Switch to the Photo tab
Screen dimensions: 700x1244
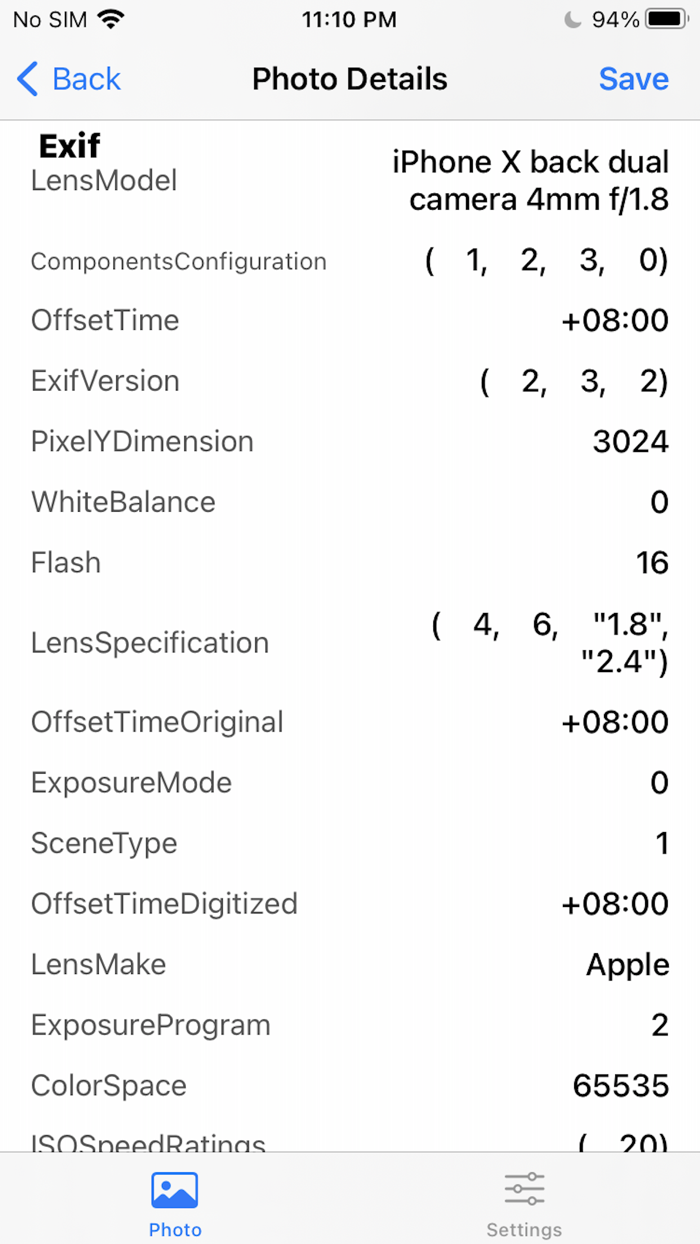click(175, 1200)
